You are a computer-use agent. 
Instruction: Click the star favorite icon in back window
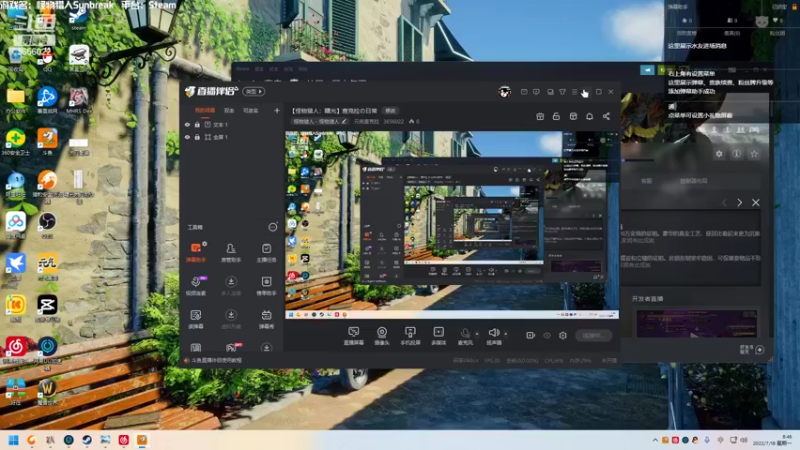pos(754,154)
